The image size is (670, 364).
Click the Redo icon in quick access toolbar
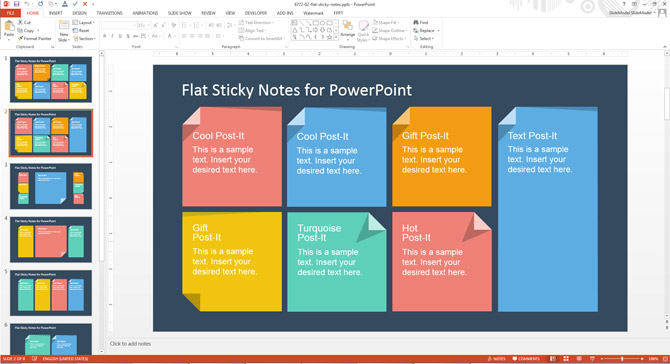point(41,4)
